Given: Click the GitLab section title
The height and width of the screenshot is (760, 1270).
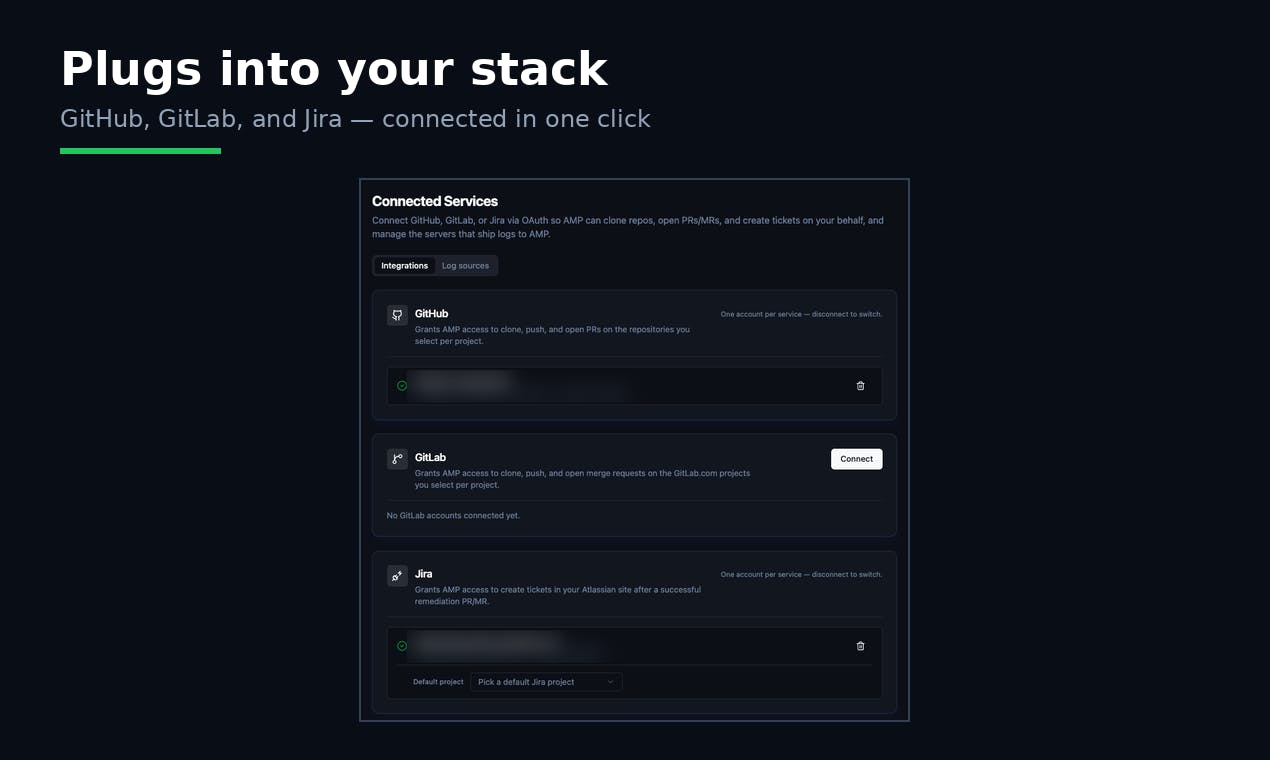Looking at the screenshot, I should point(430,458).
